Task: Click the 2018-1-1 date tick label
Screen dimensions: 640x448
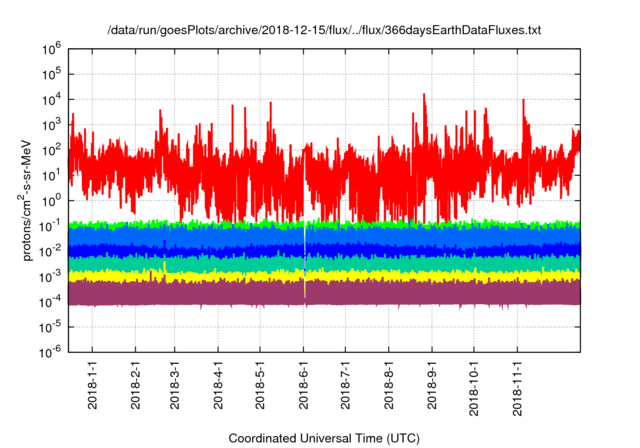Action: [x=92, y=386]
